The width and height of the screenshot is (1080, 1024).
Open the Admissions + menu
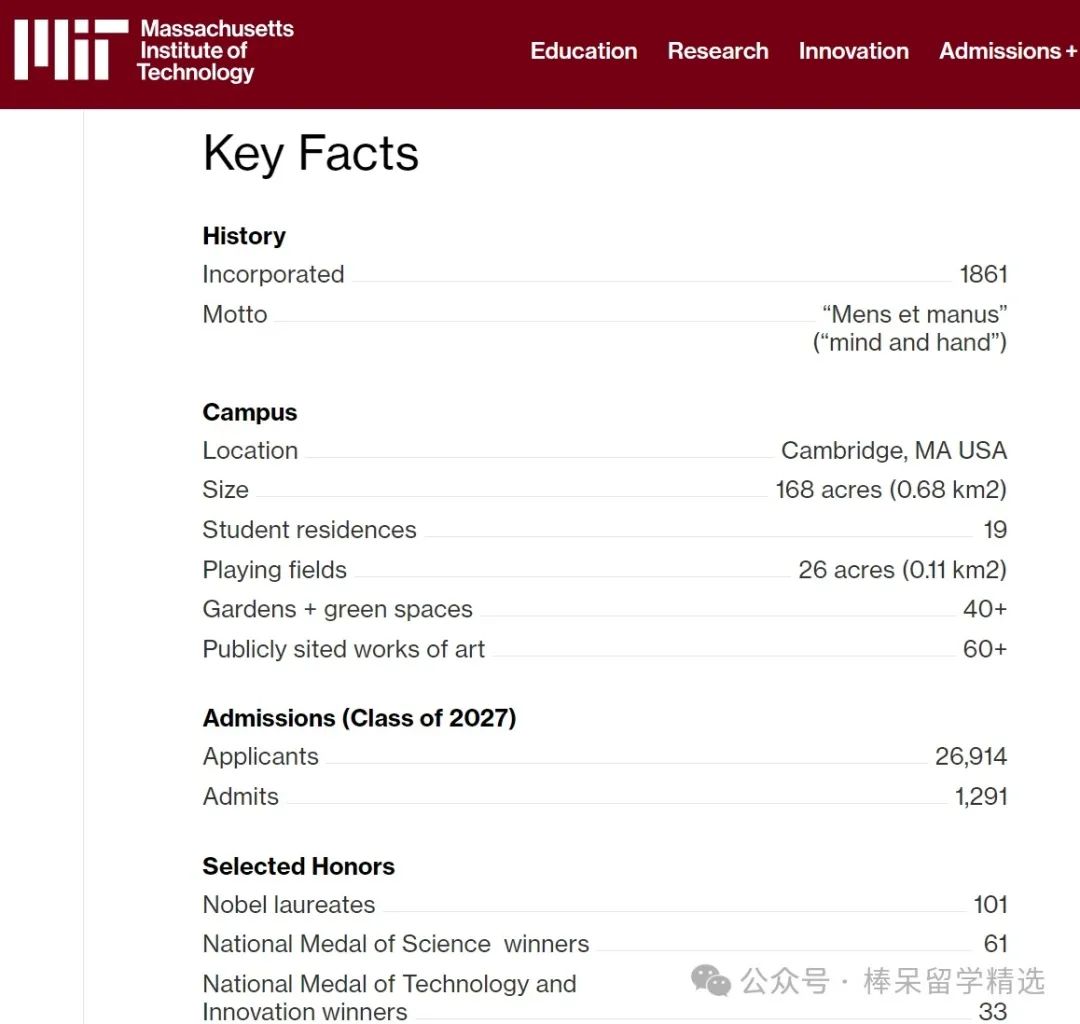pyautogui.click(x=1008, y=51)
